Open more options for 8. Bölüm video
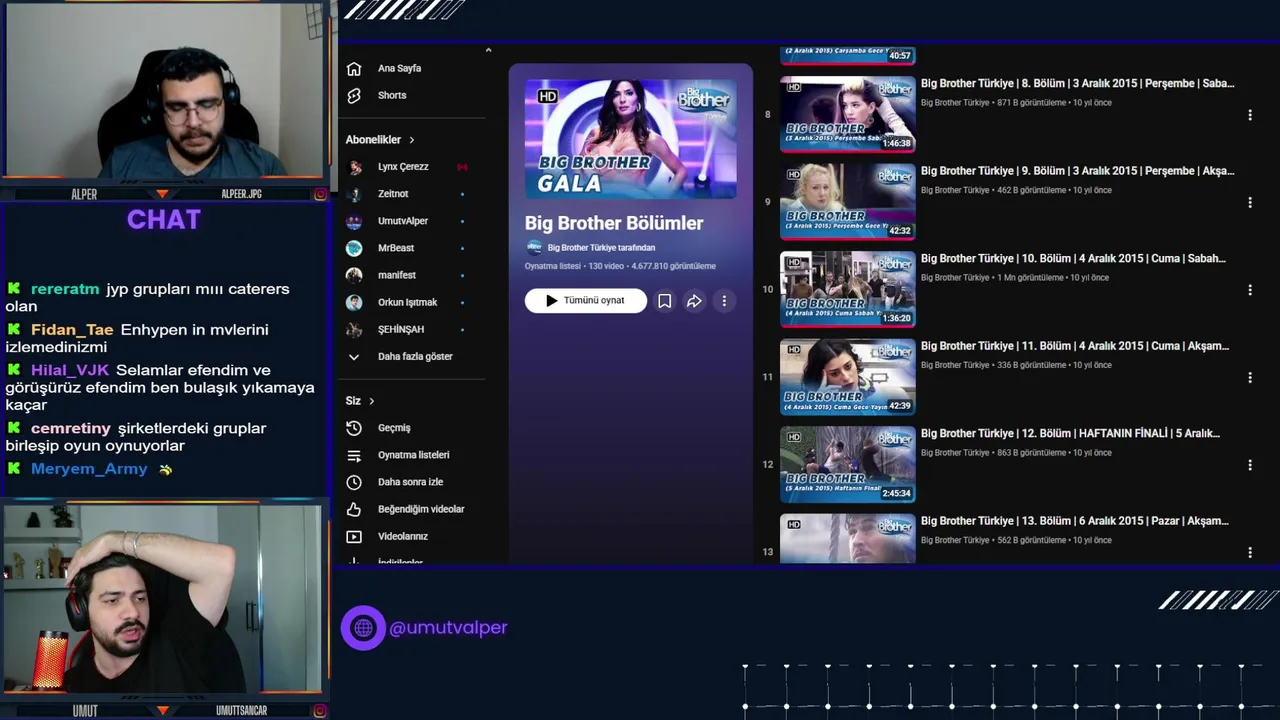The width and height of the screenshot is (1280, 720). 1249,115
